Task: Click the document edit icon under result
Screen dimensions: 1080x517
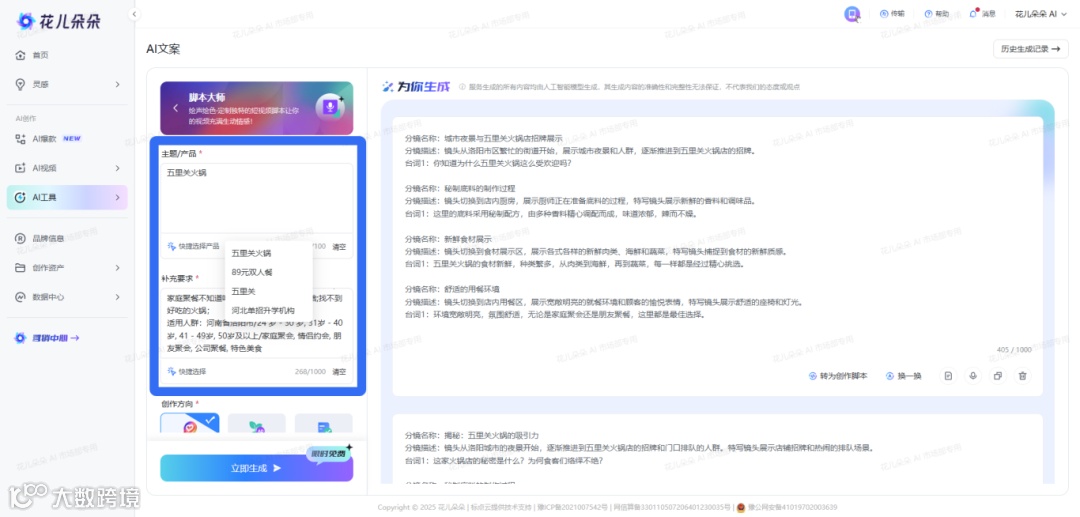Action: [x=948, y=376]
